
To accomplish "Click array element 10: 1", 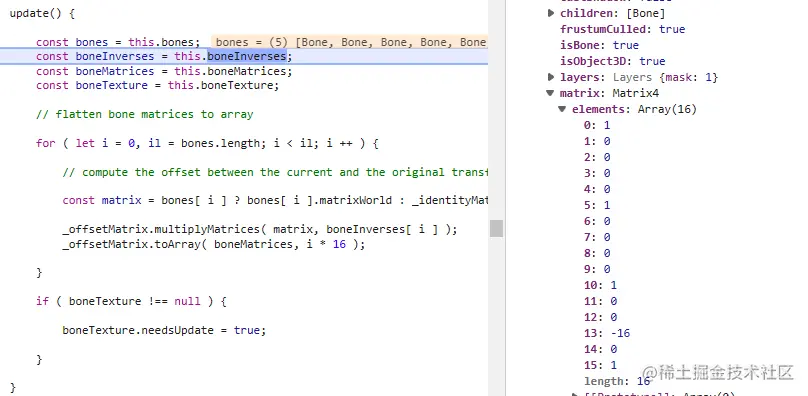I will 600,285.
